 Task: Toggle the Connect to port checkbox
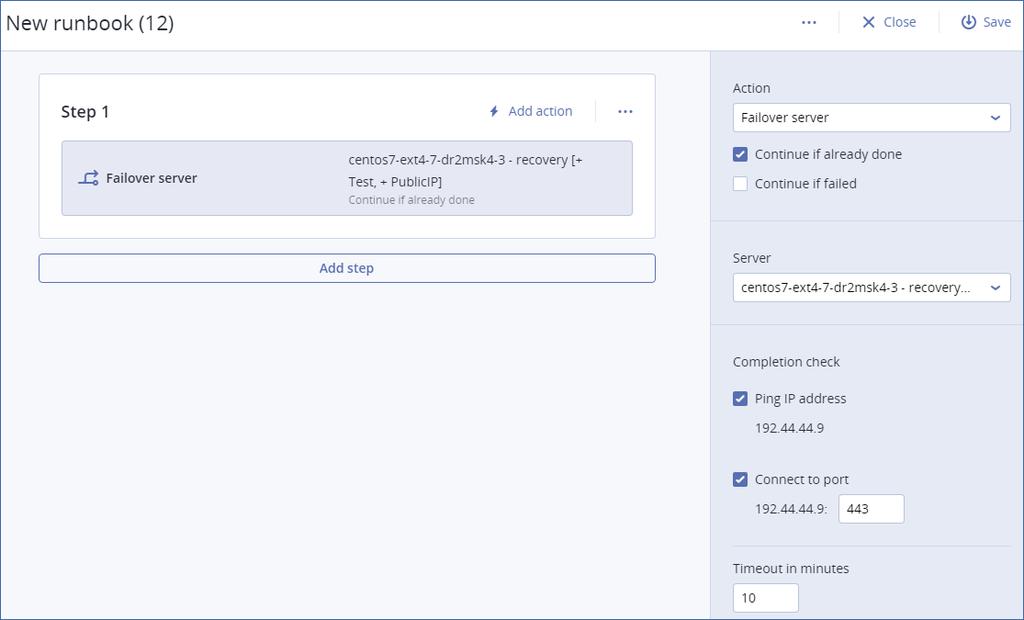[740, 480]
